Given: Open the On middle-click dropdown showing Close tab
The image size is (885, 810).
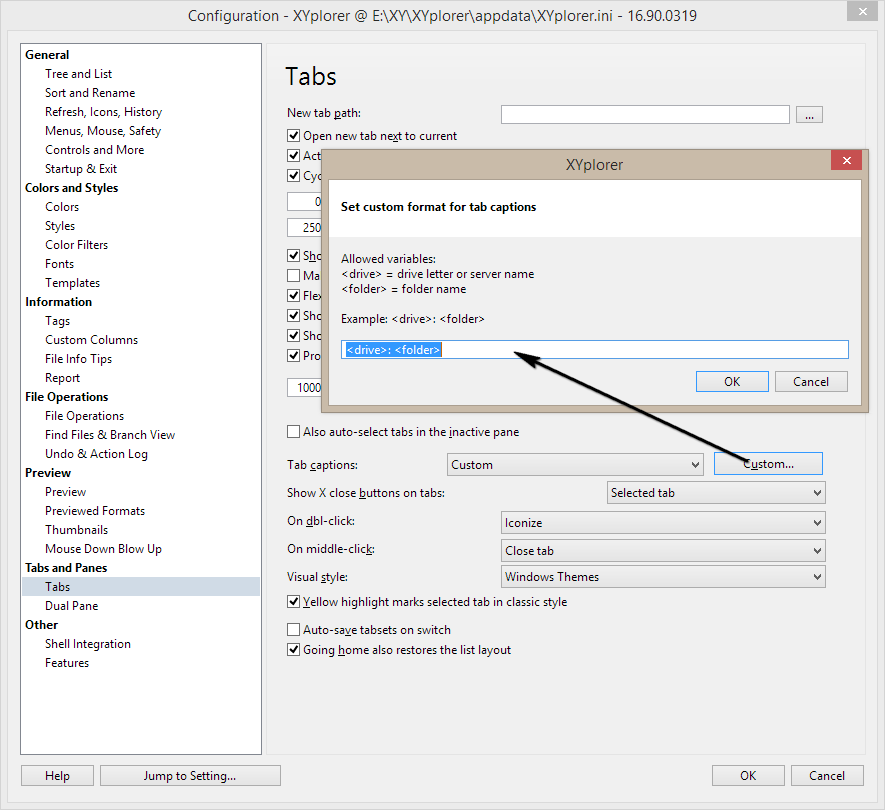Looking at the screenshot, I should pyautogui.click(x=663, y=551).
